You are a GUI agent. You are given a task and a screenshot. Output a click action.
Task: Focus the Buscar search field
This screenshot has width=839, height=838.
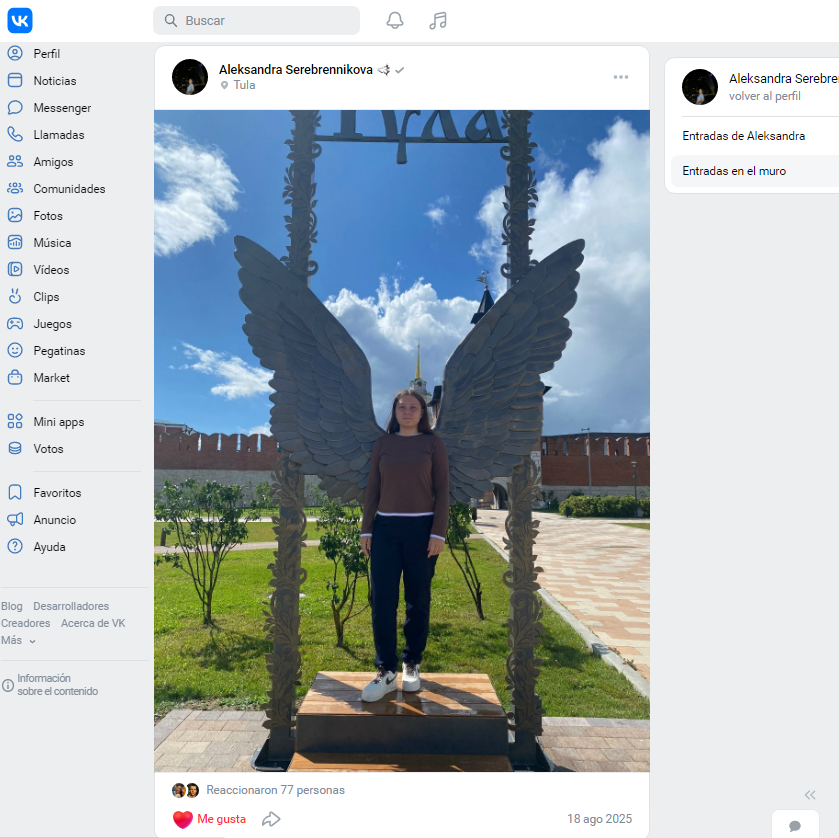click(256, 20)
